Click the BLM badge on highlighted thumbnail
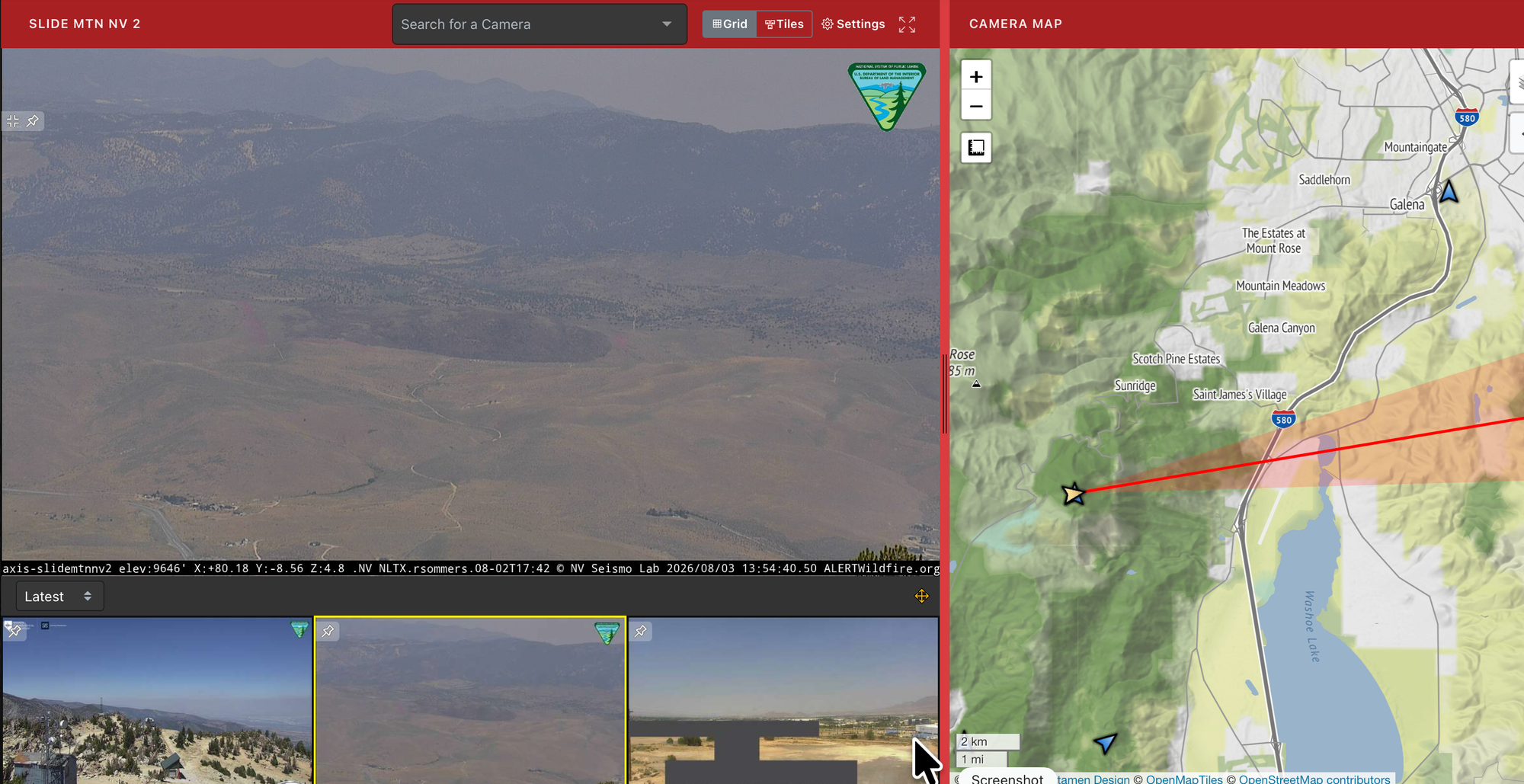The image size is (1524, 784). coord(607,632)
